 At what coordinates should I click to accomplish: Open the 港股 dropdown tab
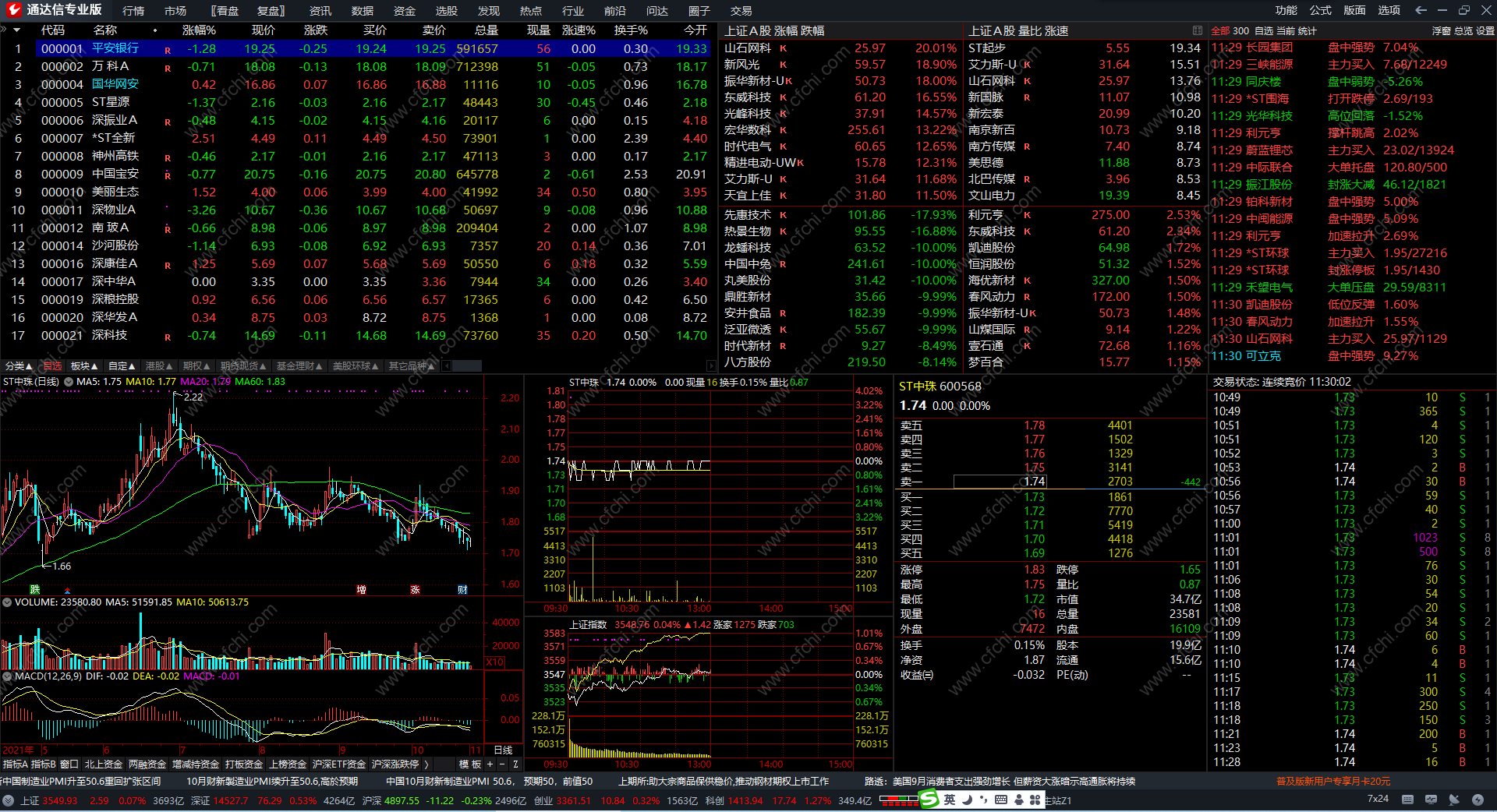159,366
